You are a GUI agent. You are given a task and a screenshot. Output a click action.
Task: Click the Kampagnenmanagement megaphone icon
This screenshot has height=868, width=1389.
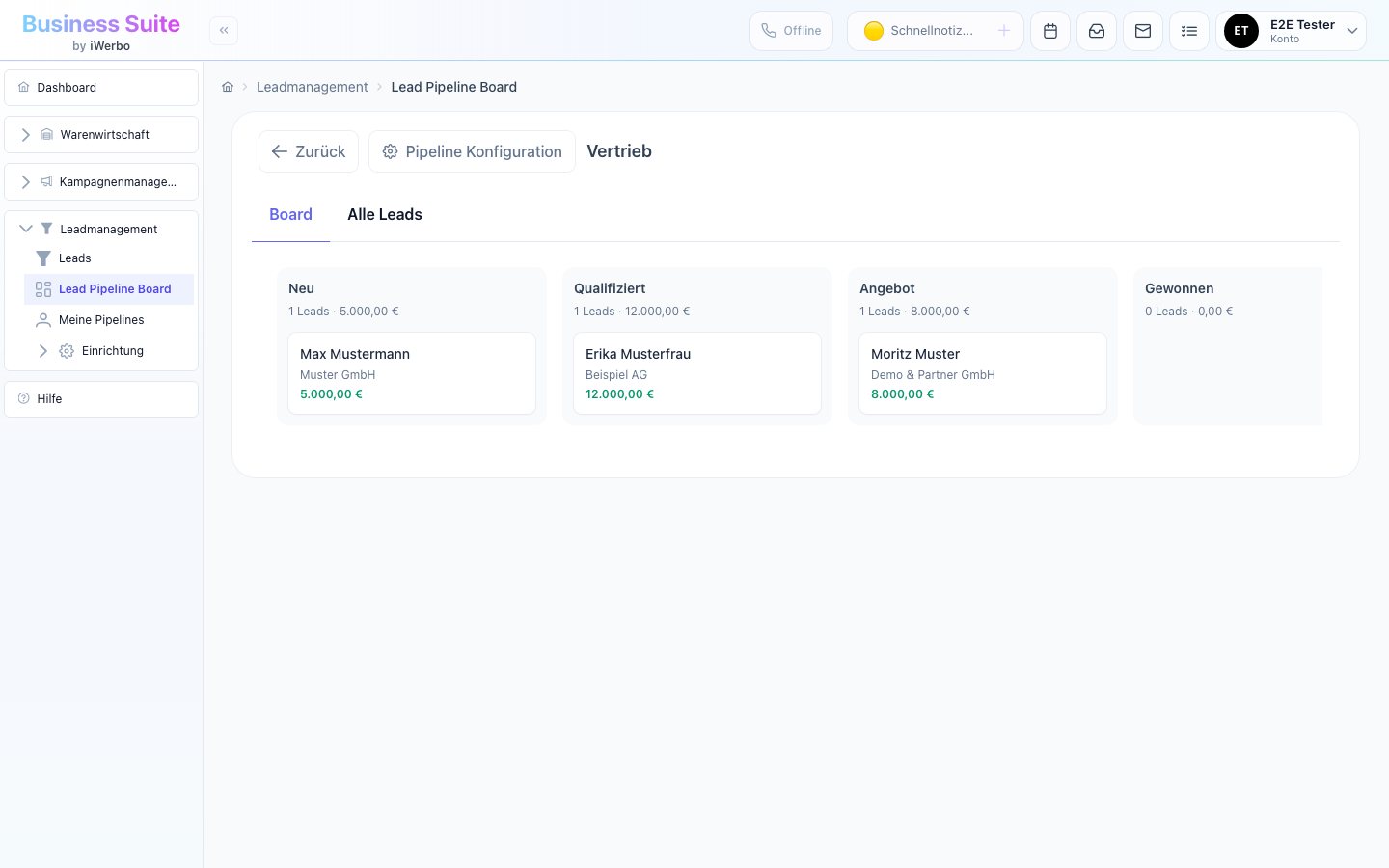[x=47, y=182]
